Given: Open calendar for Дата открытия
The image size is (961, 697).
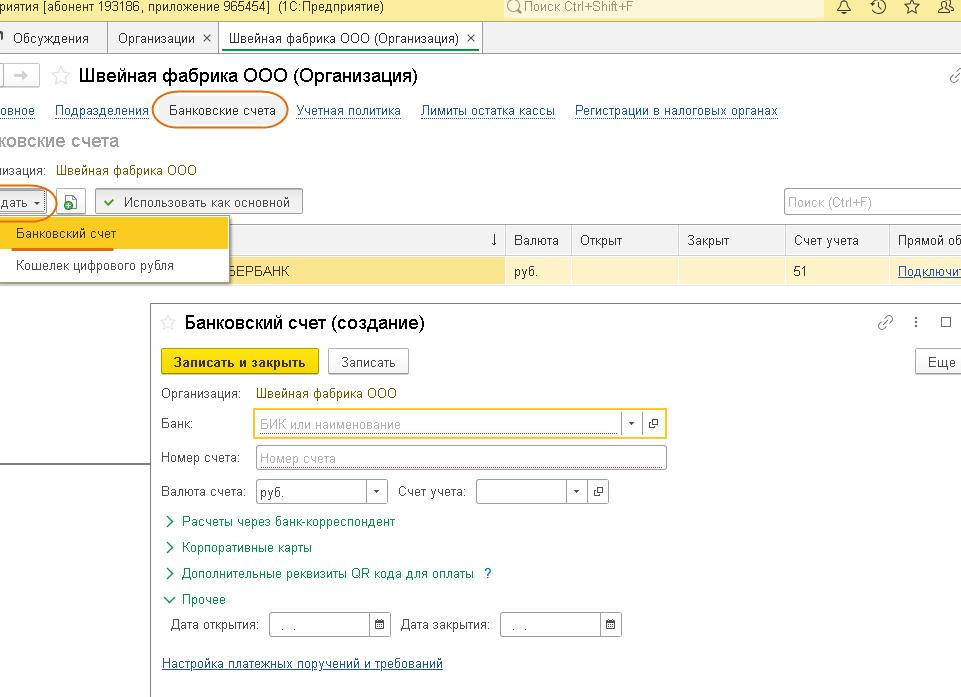Looking at the screenshot, I should pyautogui.click(x=379, y=625).
